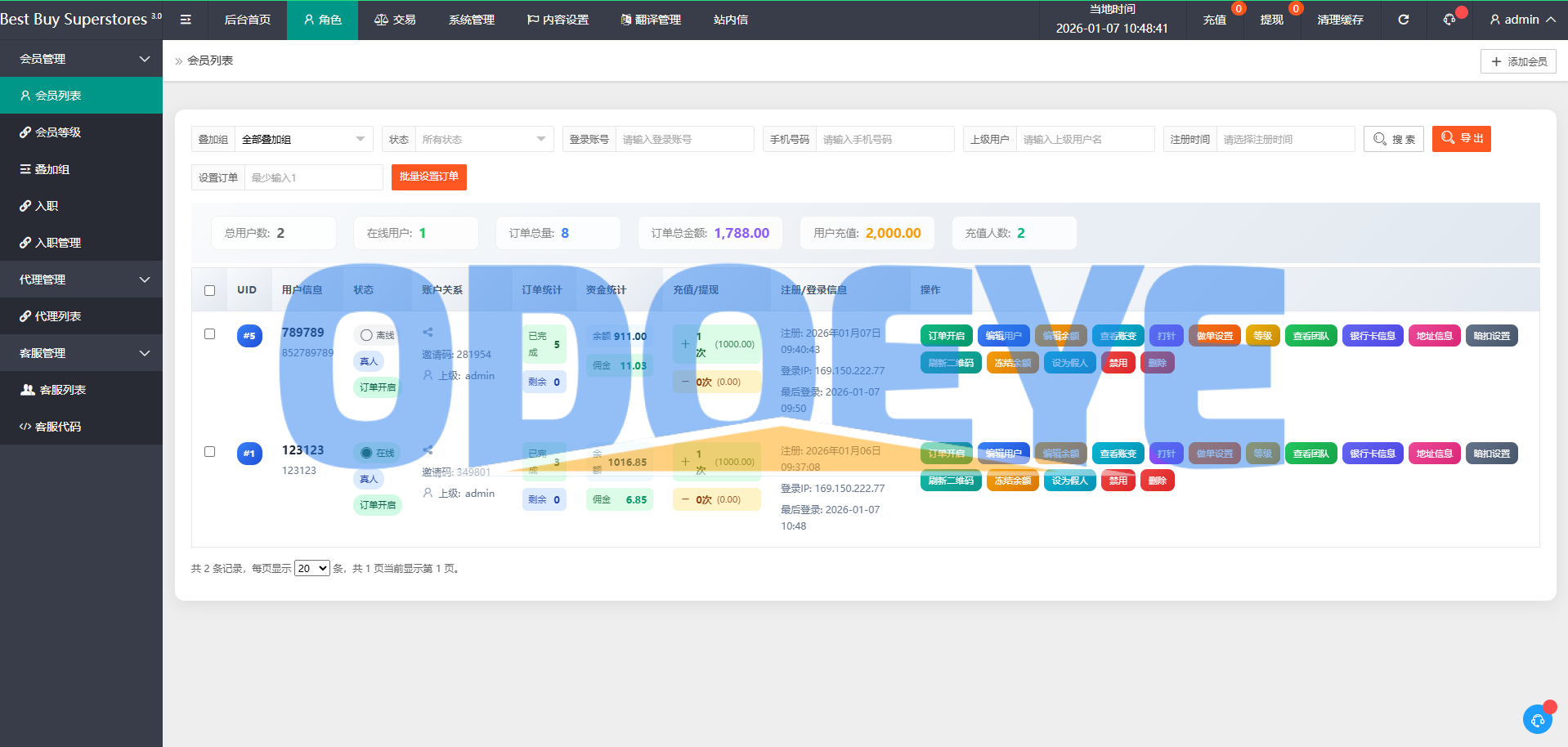Click share icon for user 789789
The height and width of the screenshot is (747, 1568).
(x=428, y=333)
